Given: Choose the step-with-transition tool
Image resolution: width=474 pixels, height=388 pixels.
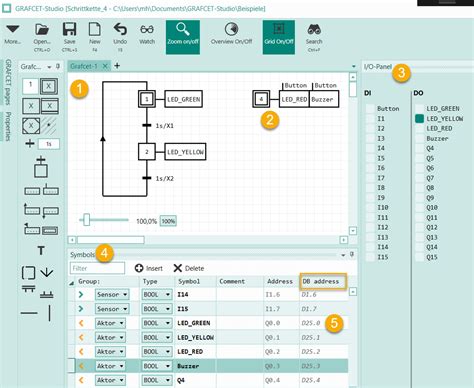Looking at the screenshot, I should (x=41, y=167).
